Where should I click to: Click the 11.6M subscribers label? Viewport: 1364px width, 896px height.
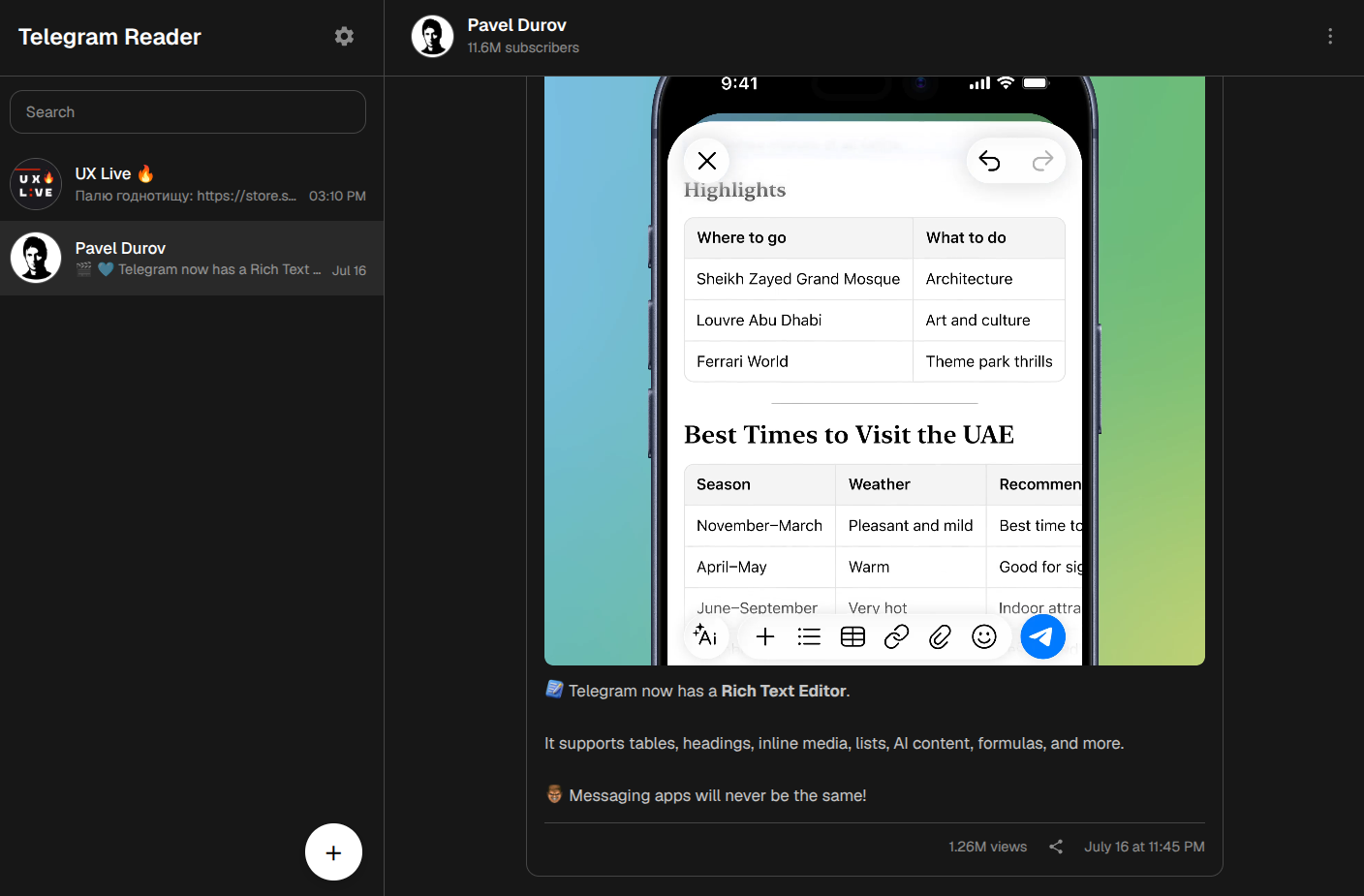coord(523,47)
